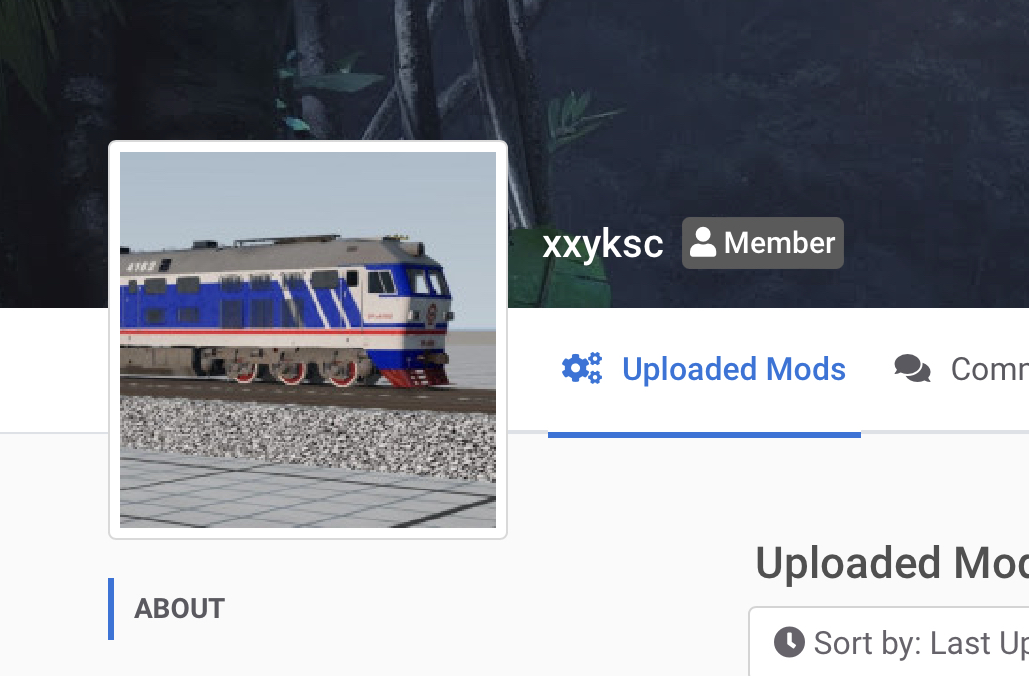The image size is (1029, 676).
Task: Click the gears icon beside Uploaded Mods
Action: (582, 368)
